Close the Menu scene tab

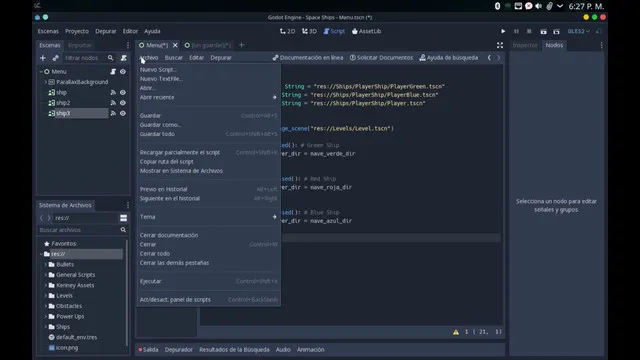point(175,45)
